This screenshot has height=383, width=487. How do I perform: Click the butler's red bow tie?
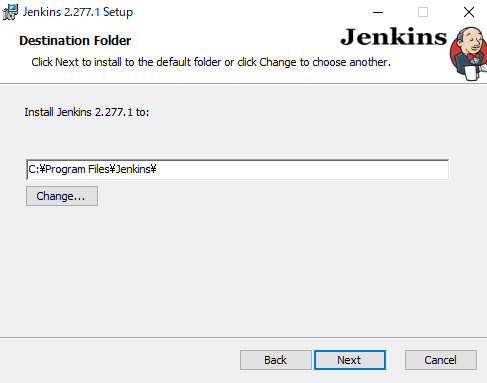tap(474, 57)
